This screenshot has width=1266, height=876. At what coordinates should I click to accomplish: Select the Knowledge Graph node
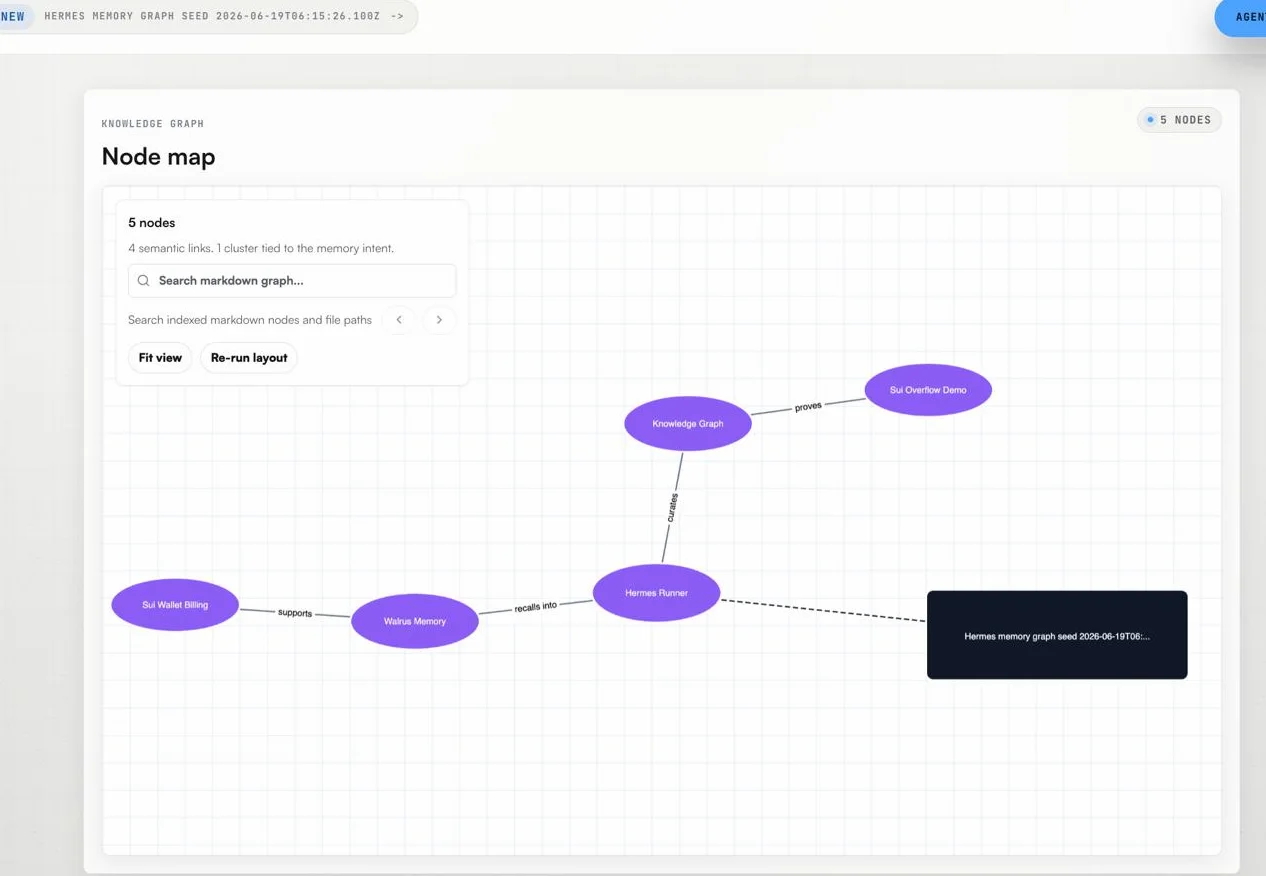tap(688, 424)
